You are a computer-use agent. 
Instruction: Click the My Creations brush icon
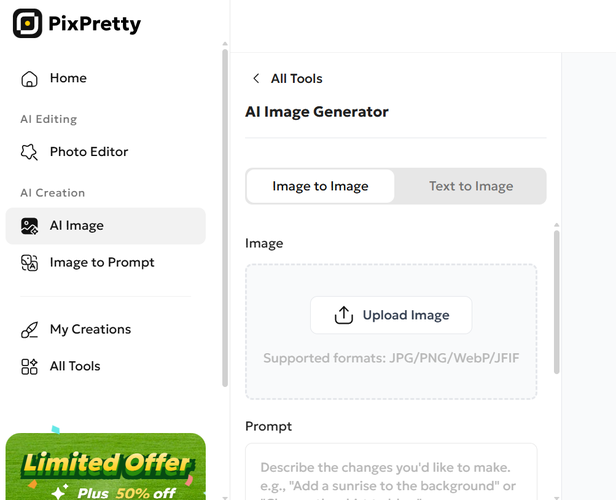click(x=29, y=330)
